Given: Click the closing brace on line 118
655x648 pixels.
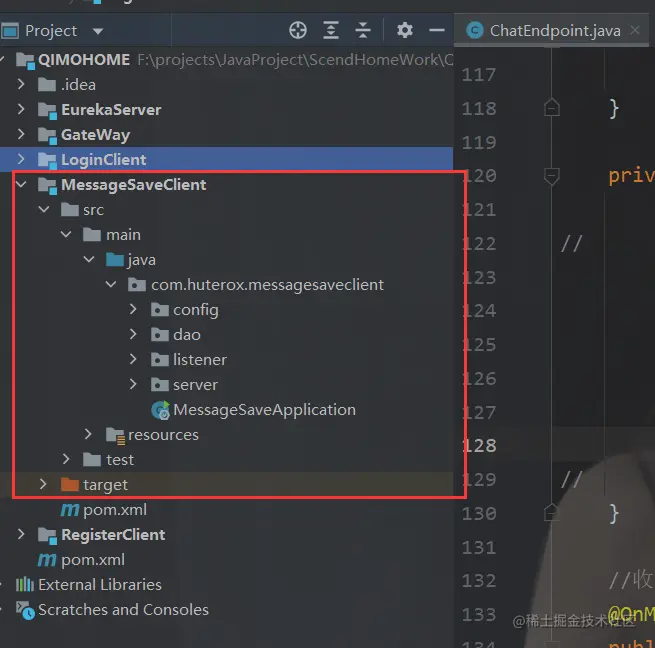Looking at the screenshot, I should (x=614, y=109).
